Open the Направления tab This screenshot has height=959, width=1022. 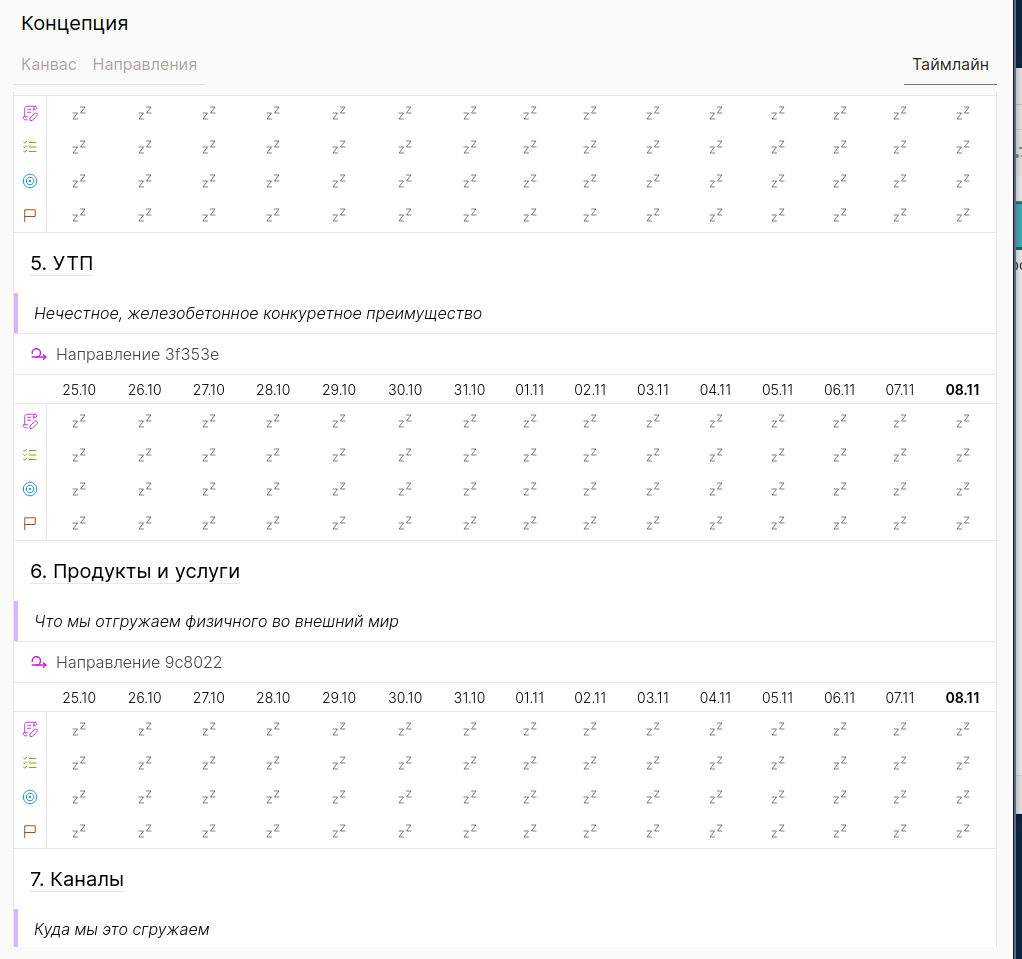pyautogui.click(x=144, y=64)
